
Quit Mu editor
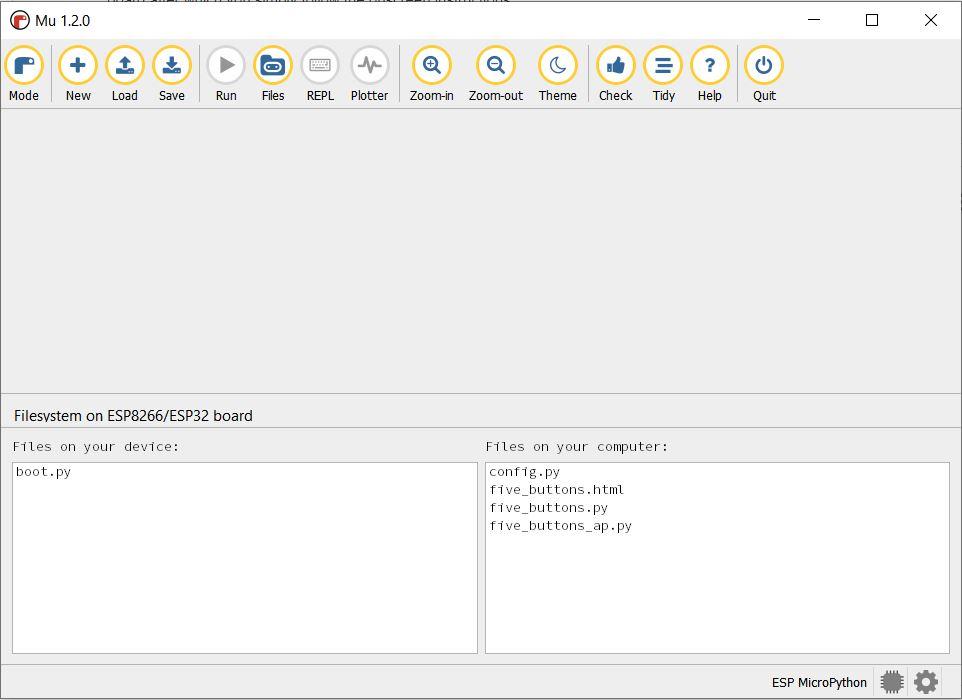click(764, 74)
